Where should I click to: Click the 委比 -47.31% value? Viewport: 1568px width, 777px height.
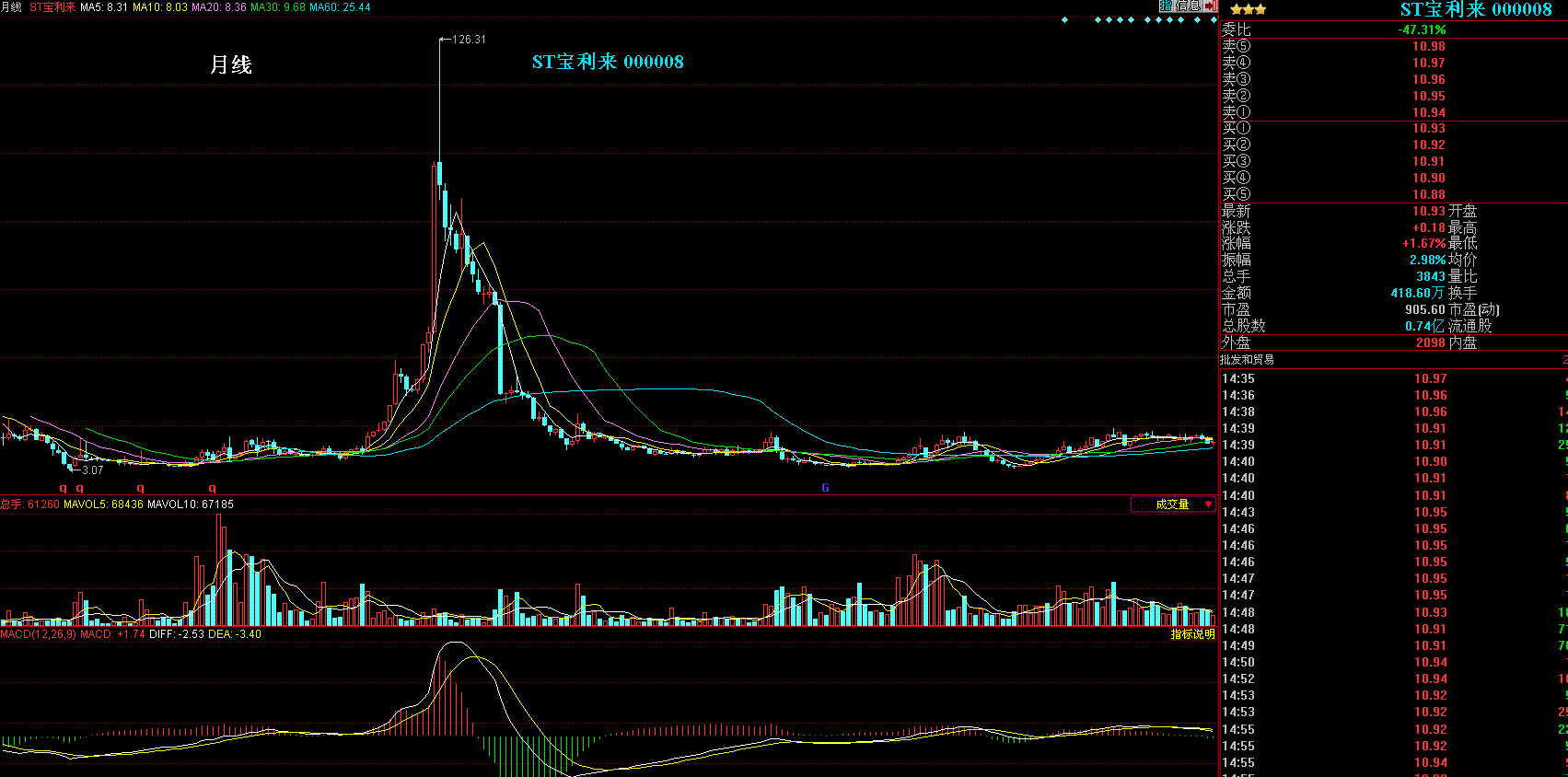click(1422, 29)
